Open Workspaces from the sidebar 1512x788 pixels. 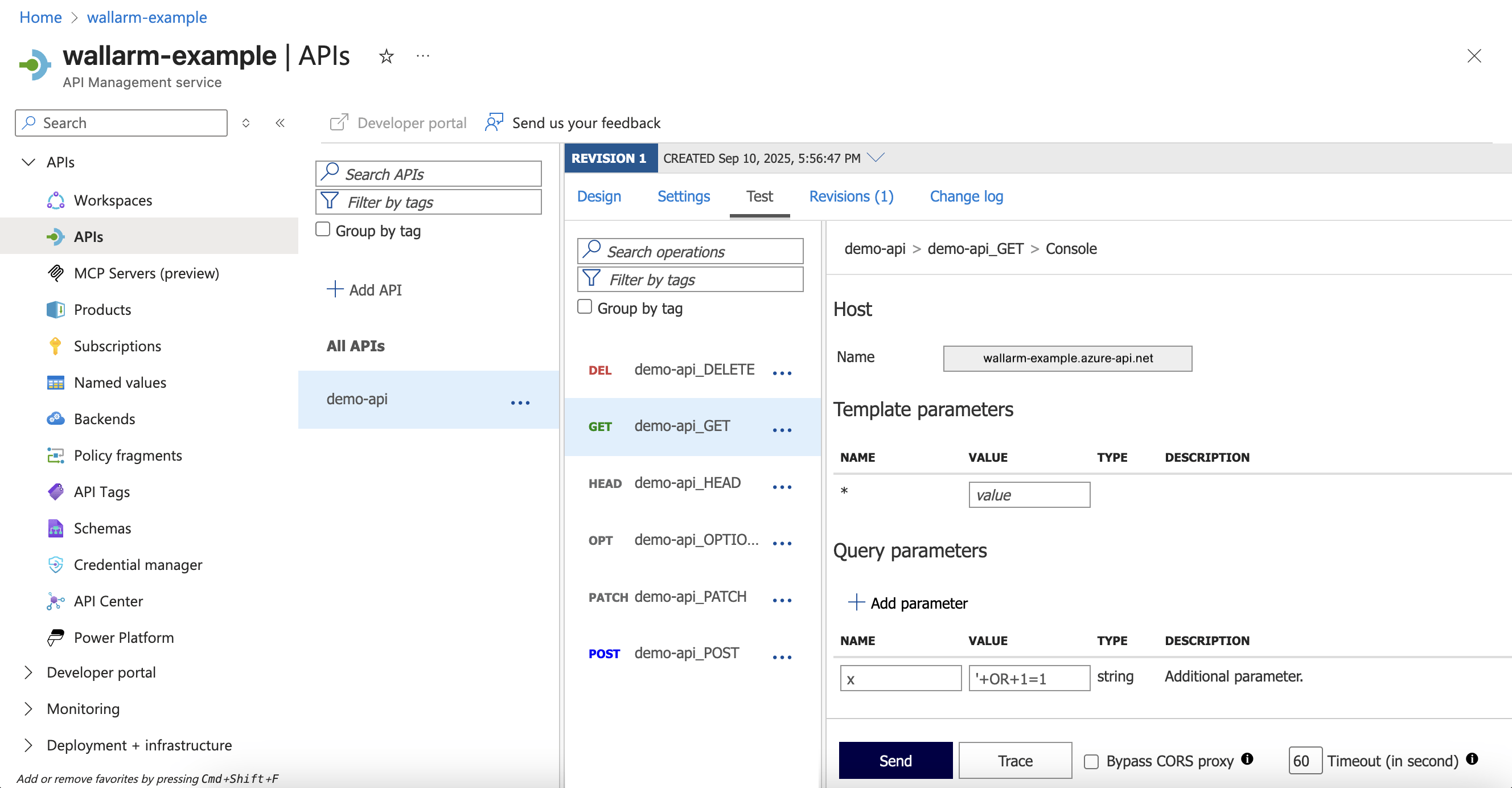pyautogui.click(x=113, y=200)
